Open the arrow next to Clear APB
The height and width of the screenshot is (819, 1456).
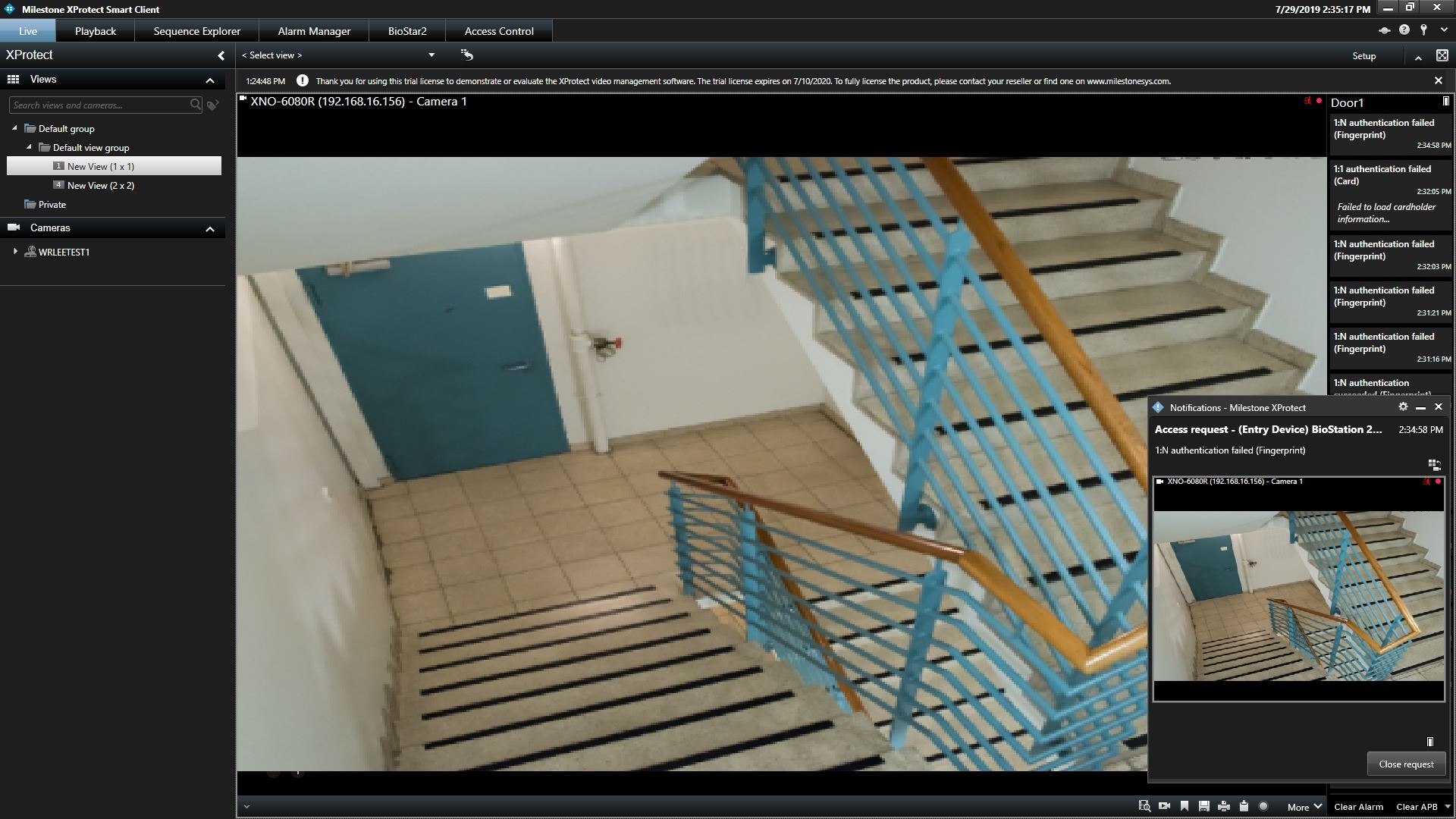click(x=1448, y=807)
